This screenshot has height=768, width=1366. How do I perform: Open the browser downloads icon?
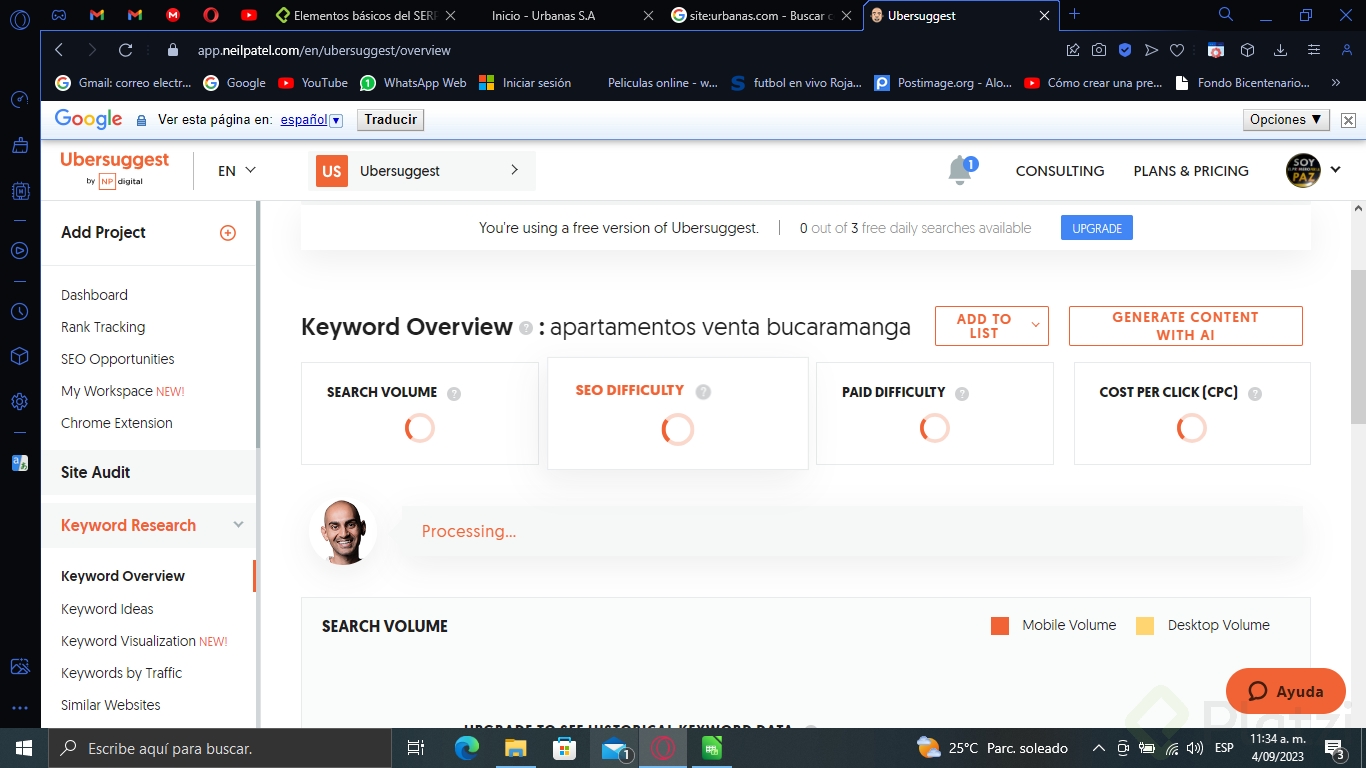tap(1280, 50)
